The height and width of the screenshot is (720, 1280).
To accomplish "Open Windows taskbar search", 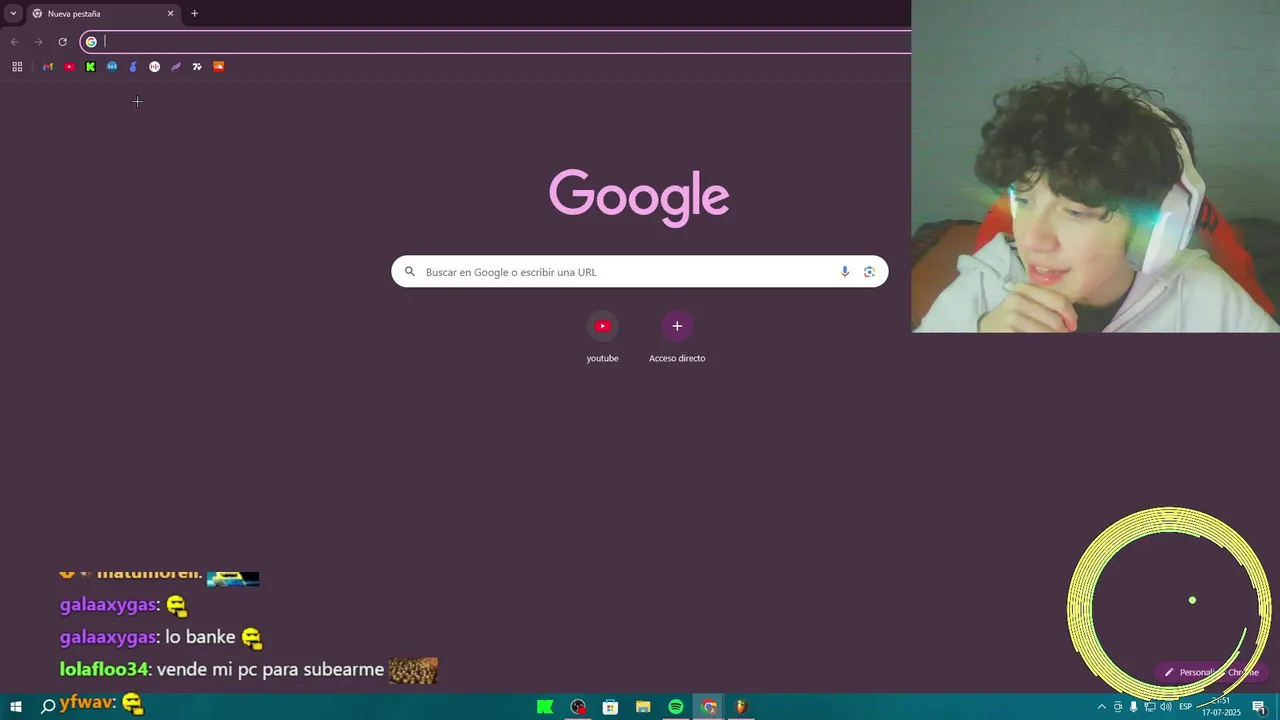I will click(x=47, y=707).
